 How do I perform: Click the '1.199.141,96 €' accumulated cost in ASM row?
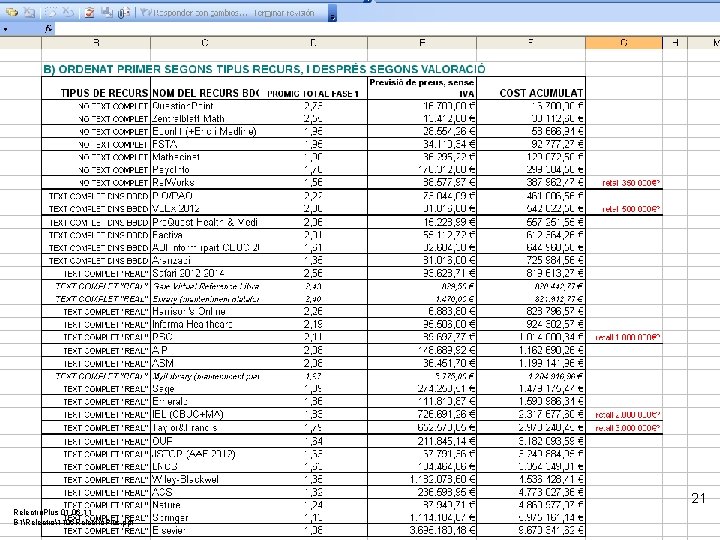click(x=531, y=363)
